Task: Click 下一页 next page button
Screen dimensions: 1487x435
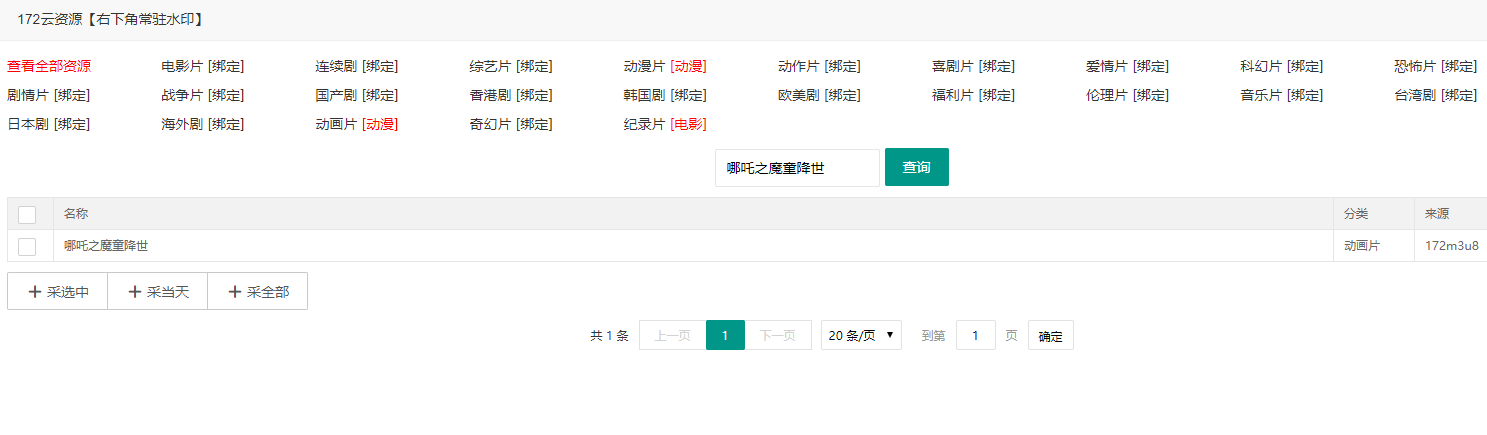Action: coord(778,336)
